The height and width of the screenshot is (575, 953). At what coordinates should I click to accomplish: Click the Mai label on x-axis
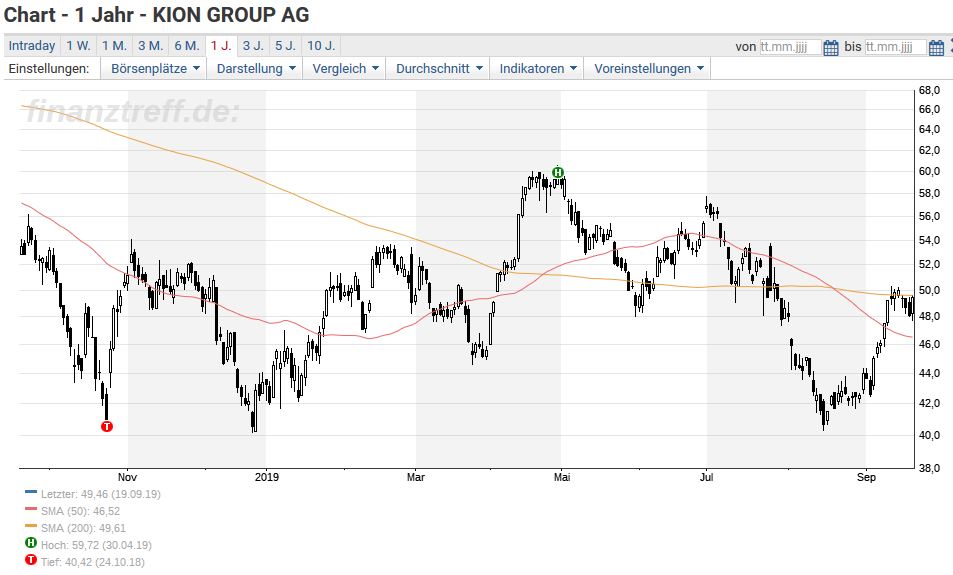[x=562, y=477]
